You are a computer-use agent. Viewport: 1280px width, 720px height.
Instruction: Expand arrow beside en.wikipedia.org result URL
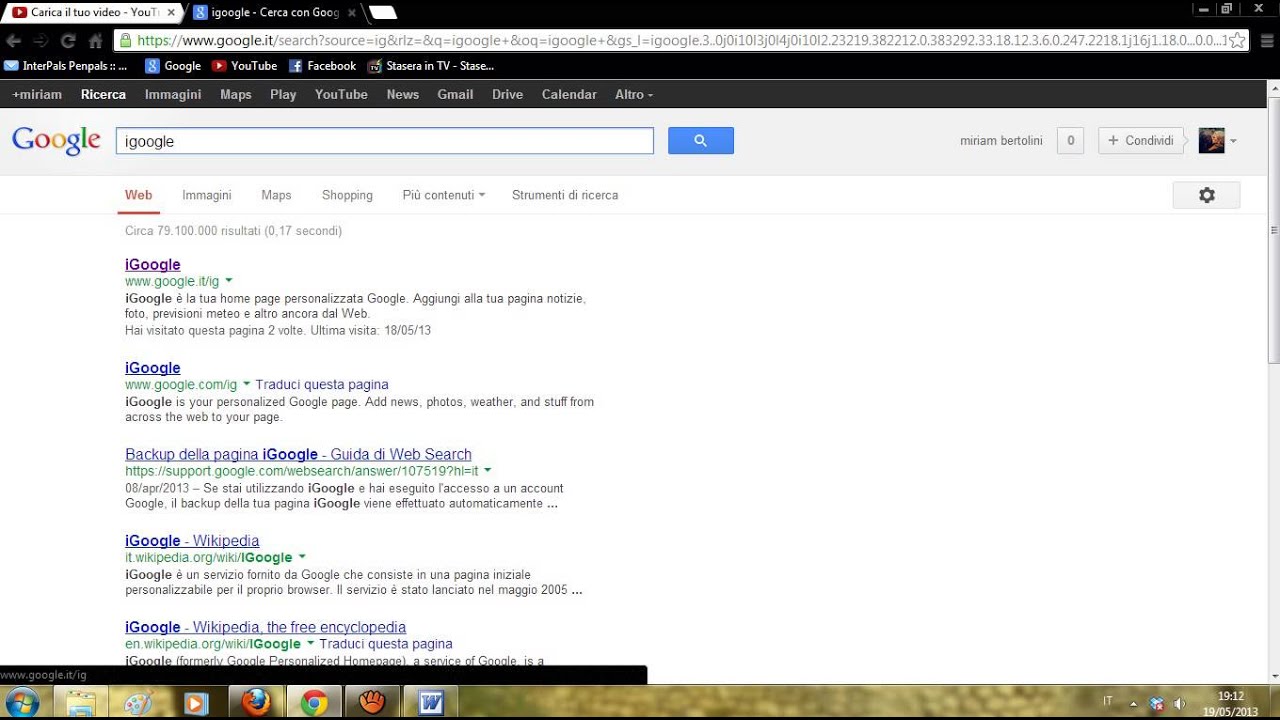point(310,644)
